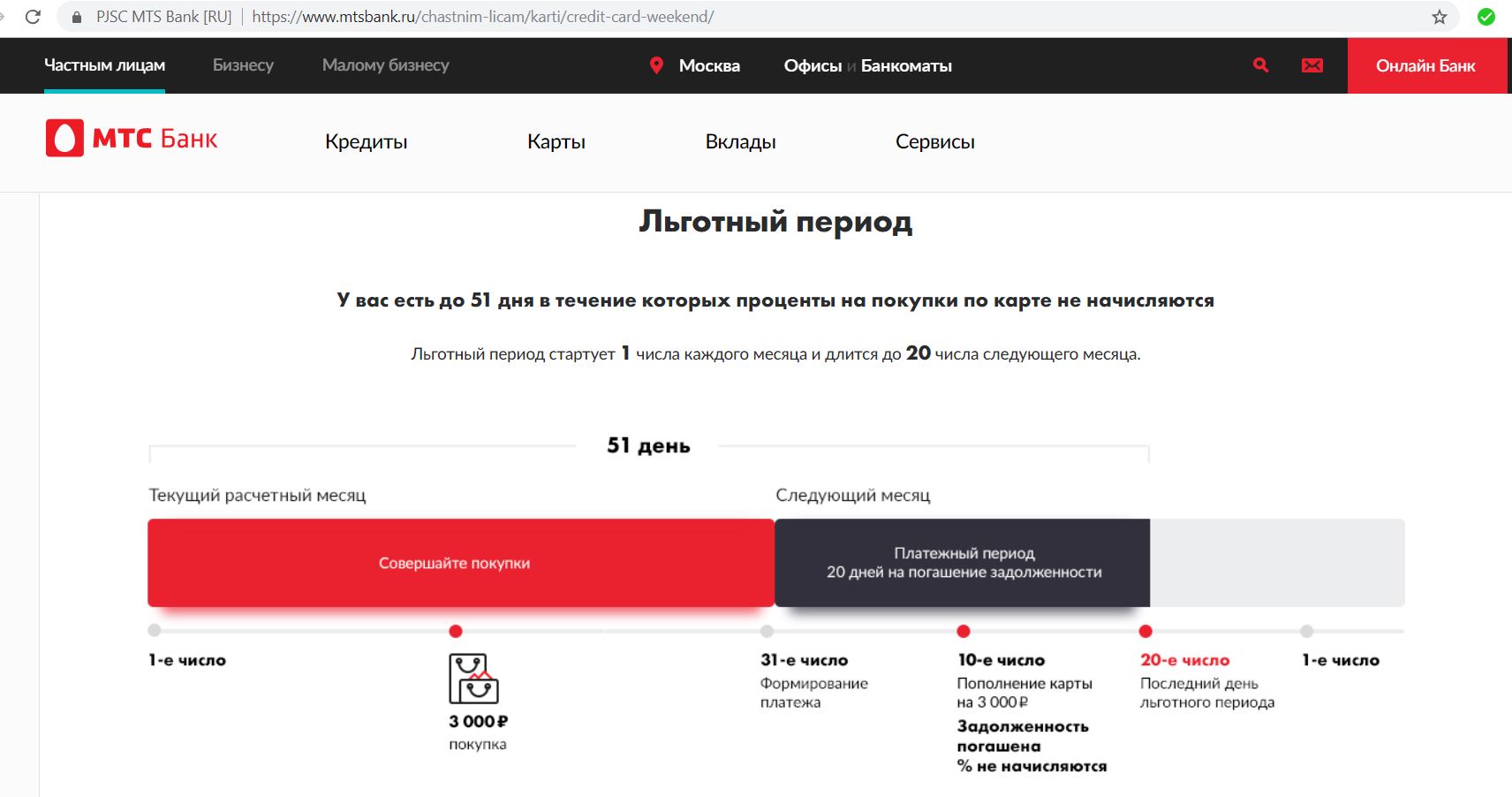The width and height of the screenshot is (1512, 797).
Task: Click the PJSC MTS Bank [RU] certificate label
Action: click(163, 17)
